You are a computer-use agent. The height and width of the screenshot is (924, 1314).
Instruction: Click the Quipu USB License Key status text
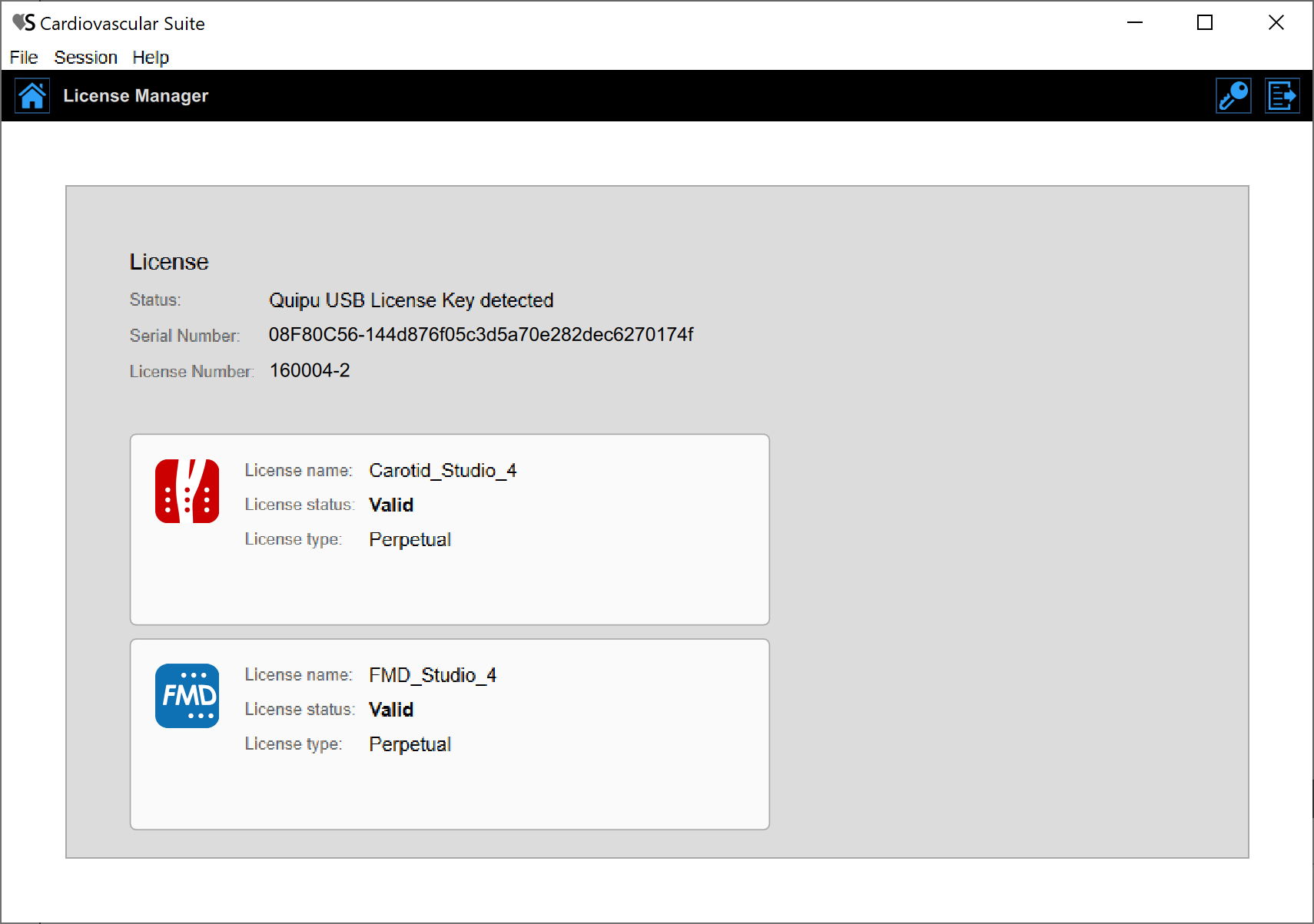click(411, 300)
